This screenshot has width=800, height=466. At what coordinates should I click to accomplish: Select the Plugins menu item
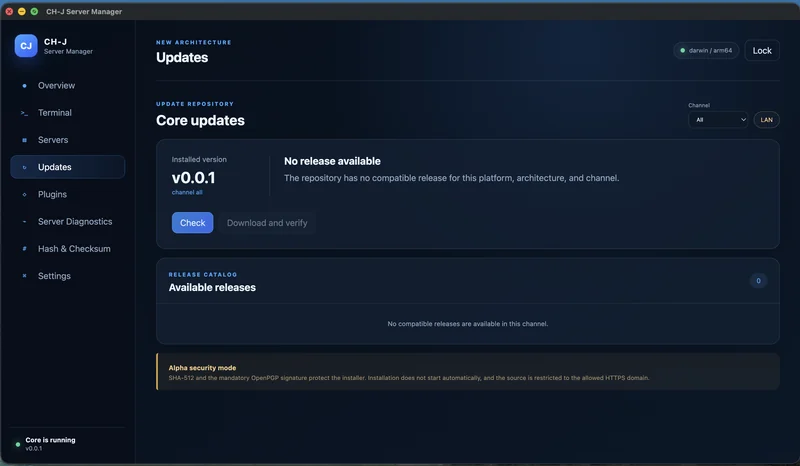click(67, 194)
